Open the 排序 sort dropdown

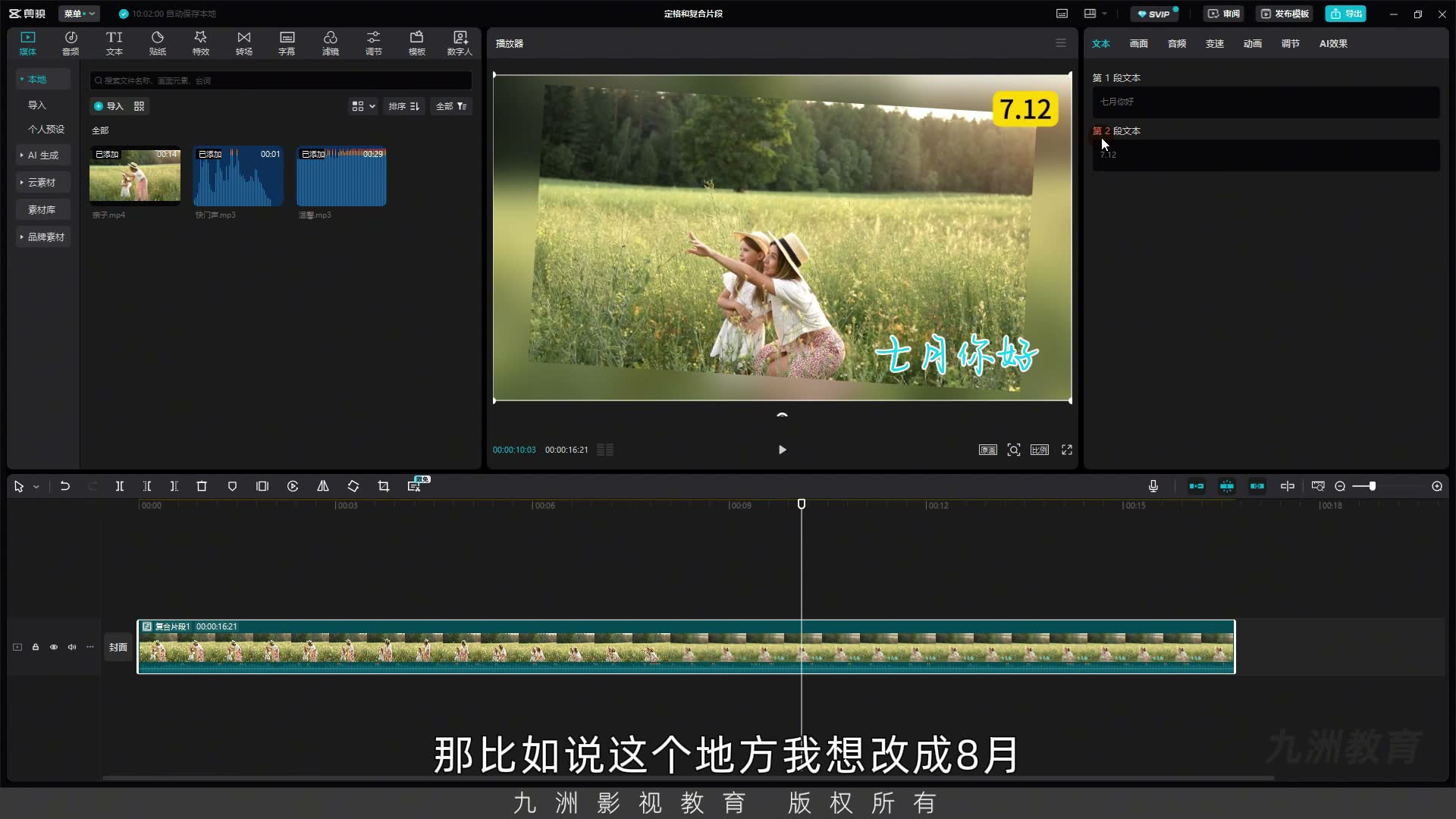[x=404, y=106]
